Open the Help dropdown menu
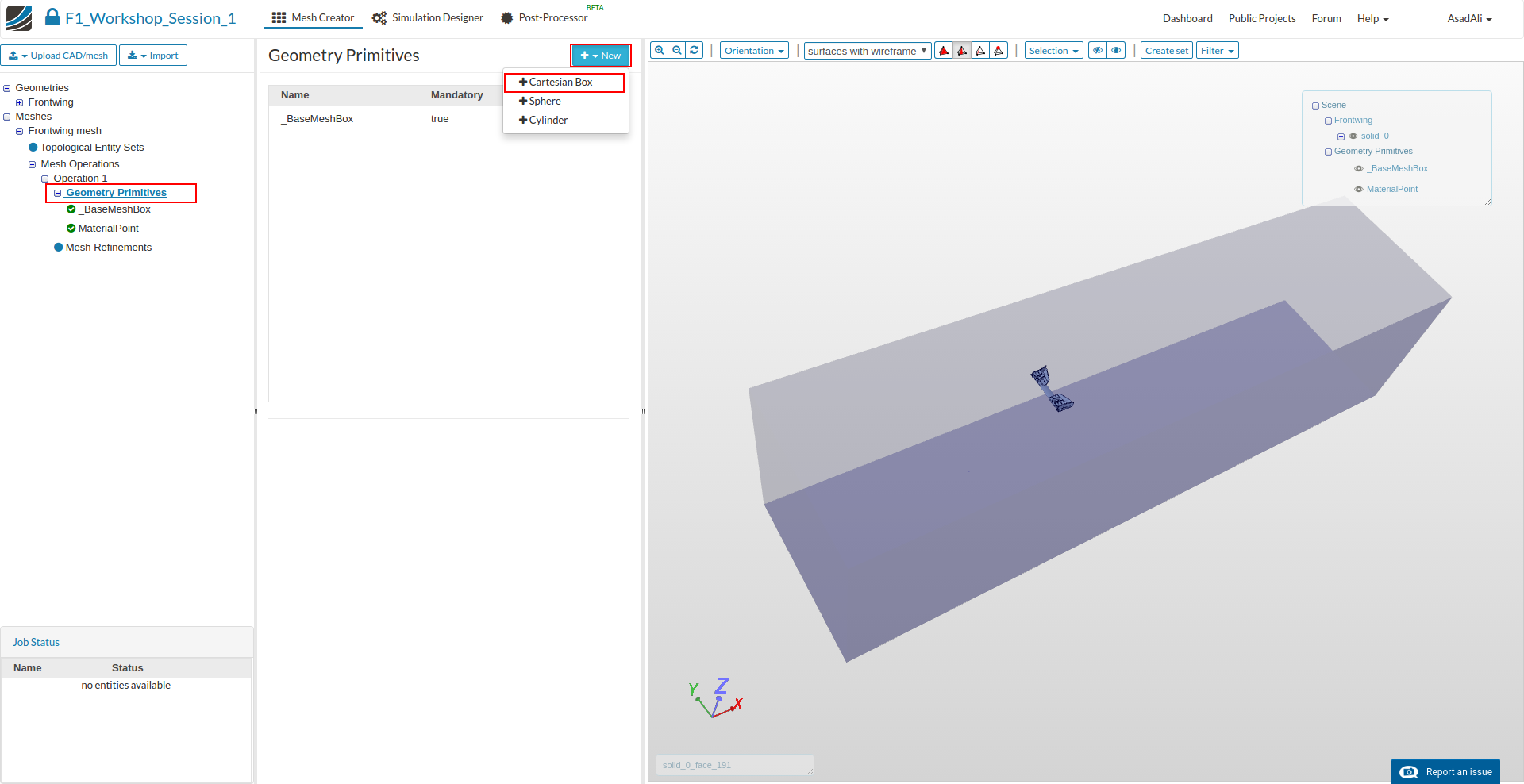This screenshot has height=784, width=1524. point(1372,19)
